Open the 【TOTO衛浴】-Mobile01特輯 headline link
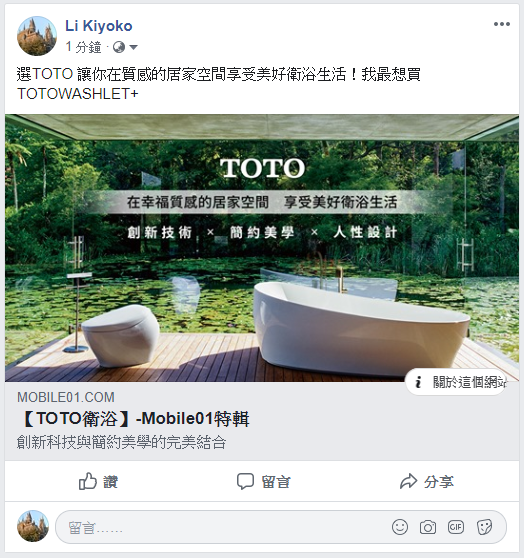The width and height of the screenshot is (524, 558). [133, 419]
